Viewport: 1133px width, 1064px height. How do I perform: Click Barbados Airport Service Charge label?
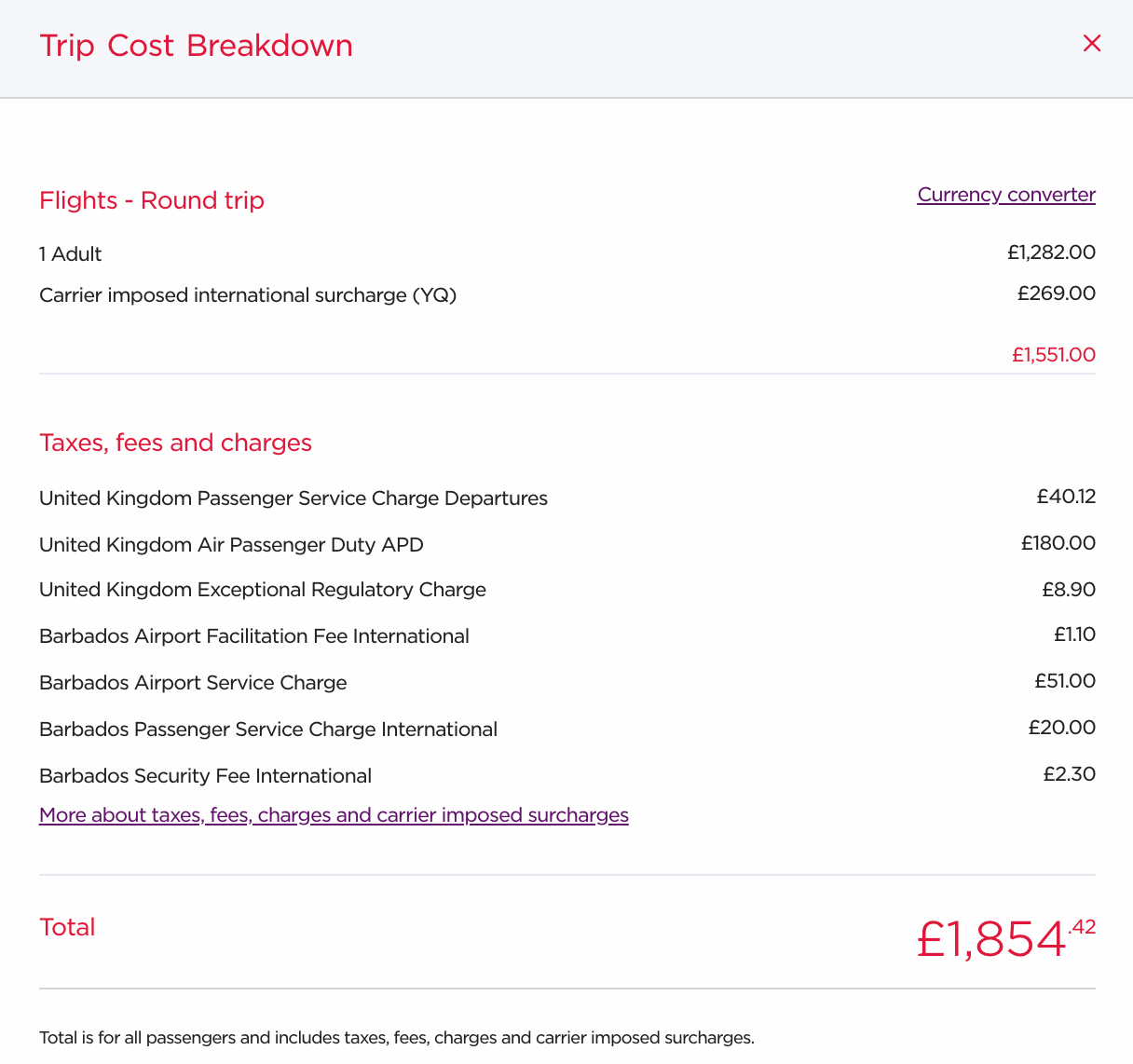(x=193, y=683)
